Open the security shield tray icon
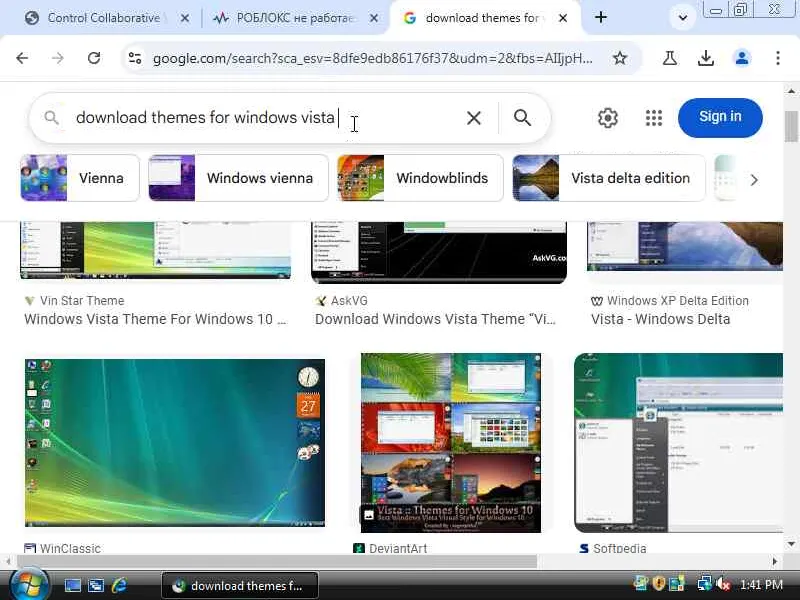Image resolution: width=800 pixels, height=600 pixels. point(659,583)
